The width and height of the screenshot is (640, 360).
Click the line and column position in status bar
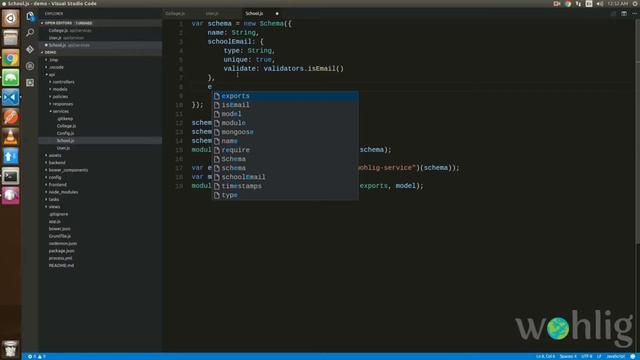545,356
